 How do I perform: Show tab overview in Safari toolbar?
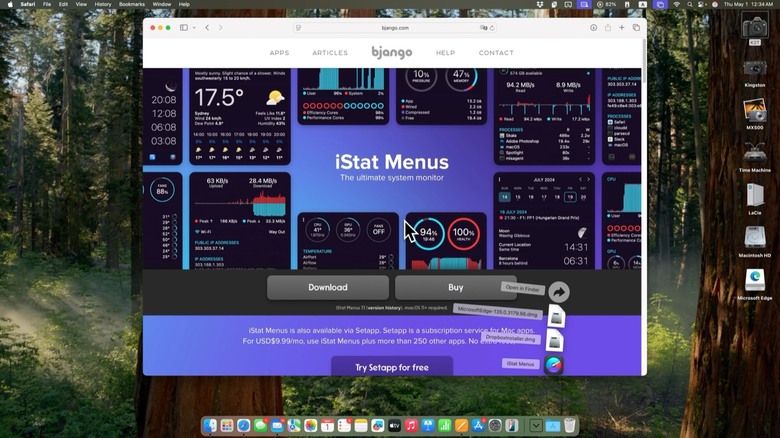tap(636, 28)
